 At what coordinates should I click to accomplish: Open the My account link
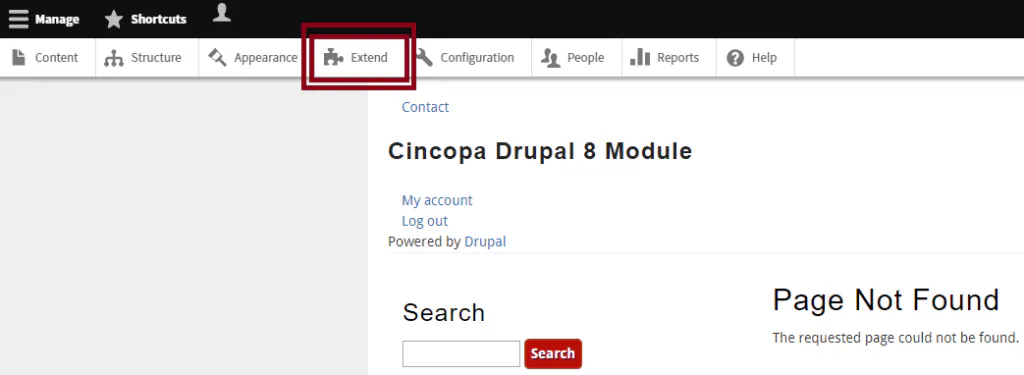(x=437, y=201)
